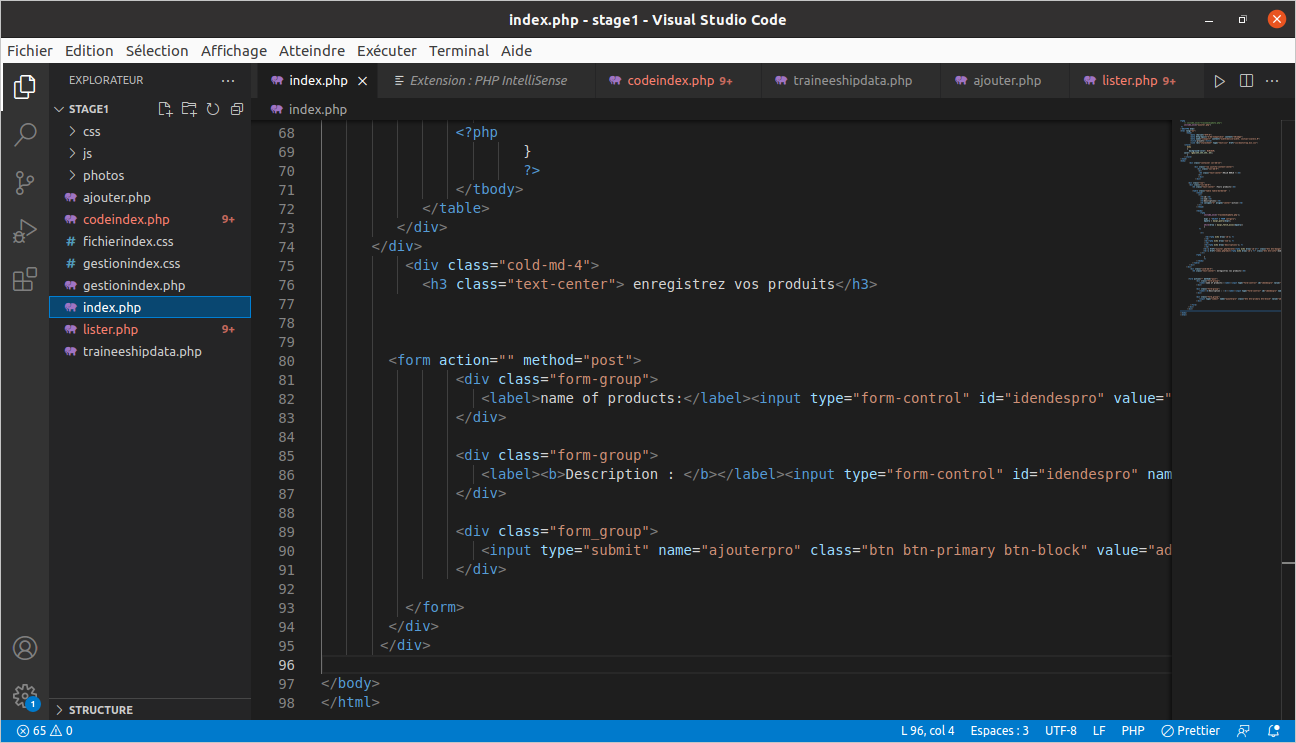This screenshot has height=743, width=1296.
Task: Click the h3 text-center line 76
Action: [x=649, y=285]
